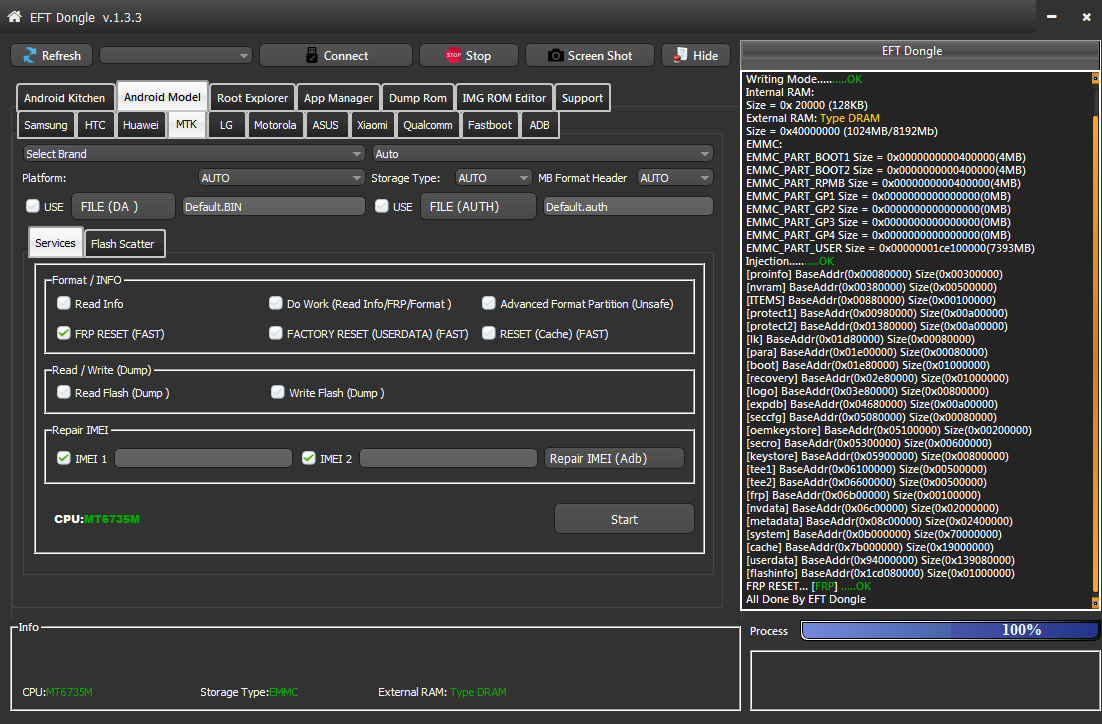This screenshot has height=724, width=1102.
Task: Open the port dropdown next to Refresh
Action: click(x=176, y=56)
